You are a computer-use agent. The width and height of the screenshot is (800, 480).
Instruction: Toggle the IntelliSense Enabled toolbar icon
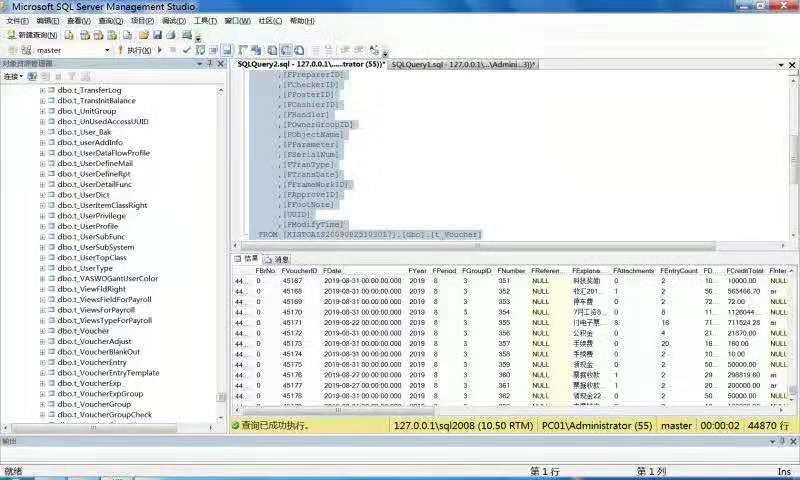pos(227,50)
